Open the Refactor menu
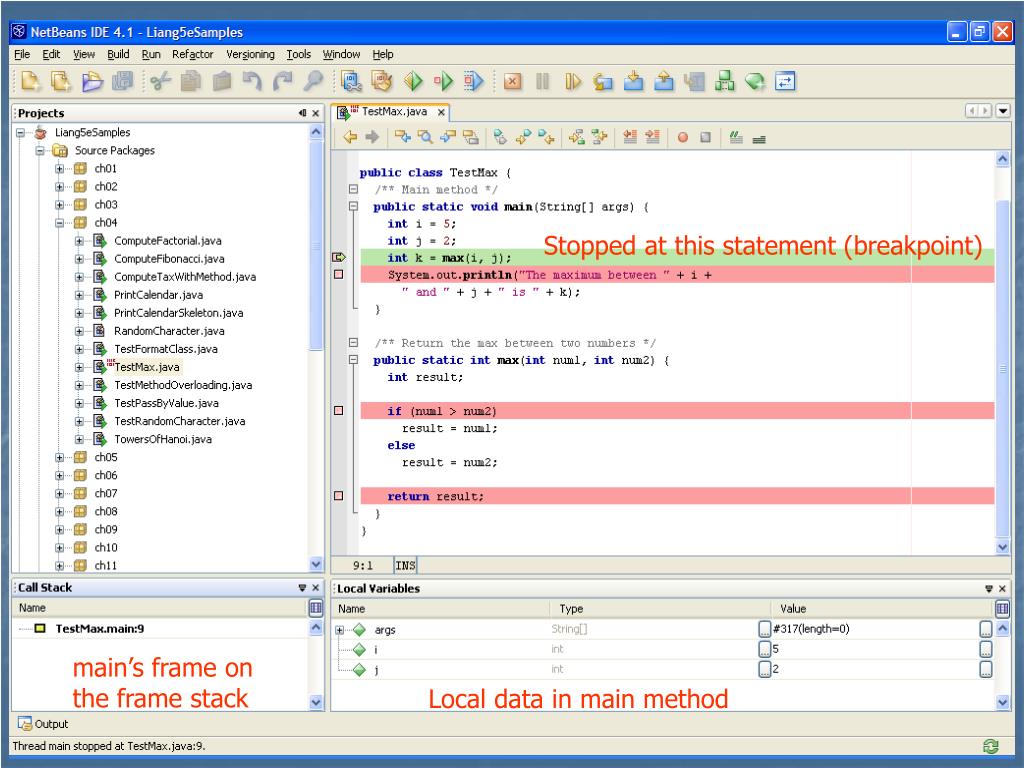Image resolution: width=1024 pixels, height=768 pixels. pyautogui.click(x=193, y=54)
